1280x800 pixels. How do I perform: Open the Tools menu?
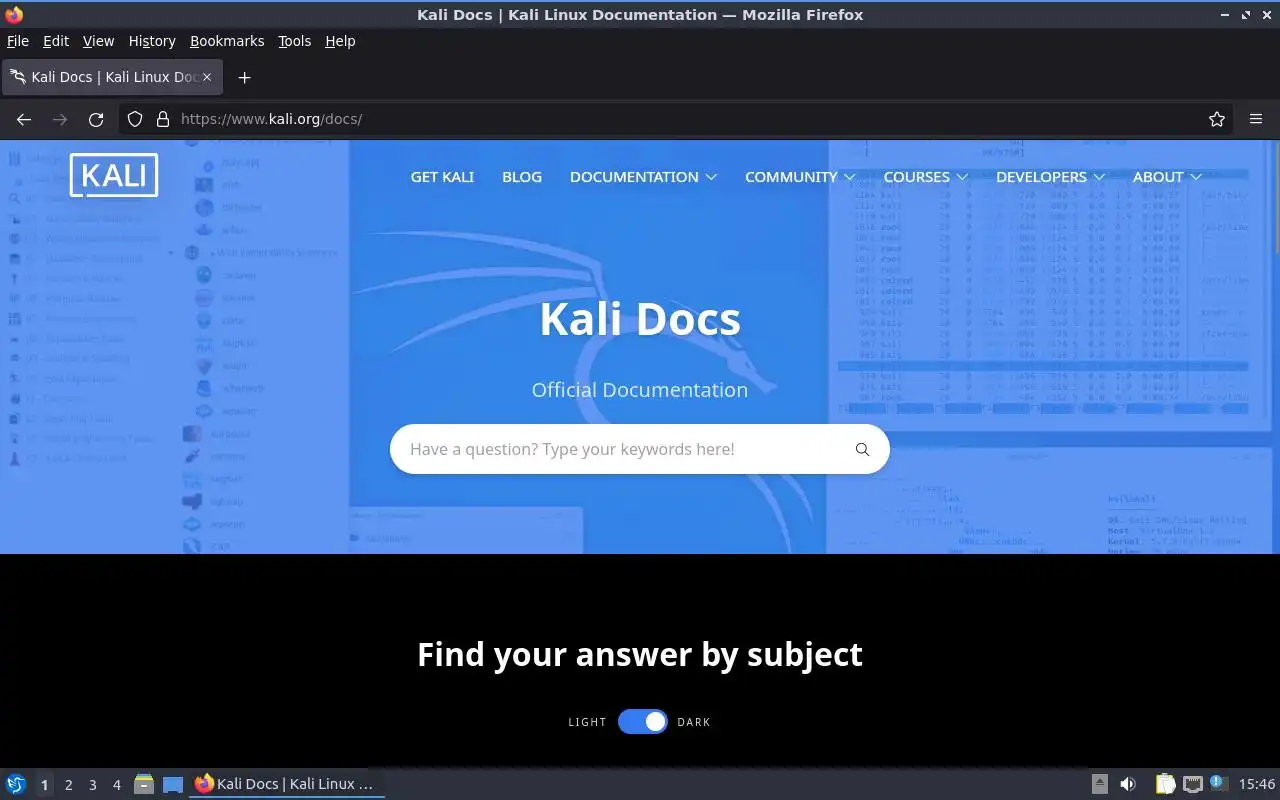[x=294, y=41]
